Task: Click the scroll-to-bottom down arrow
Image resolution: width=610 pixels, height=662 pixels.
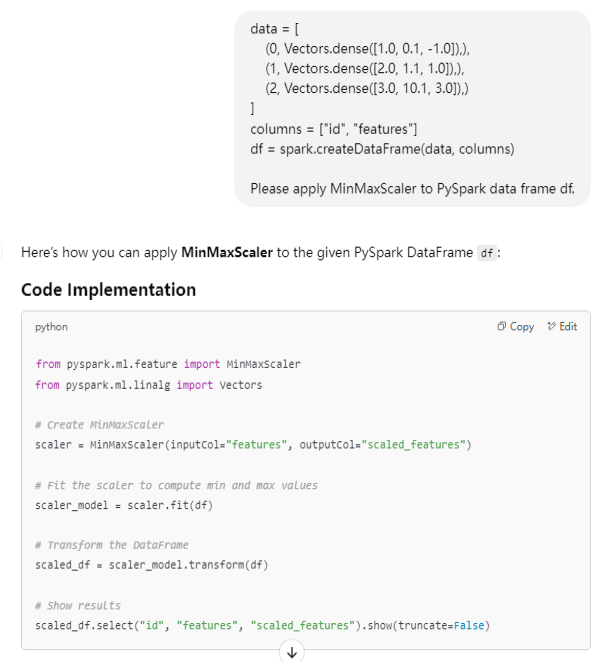Action: [x=292, y=652]
